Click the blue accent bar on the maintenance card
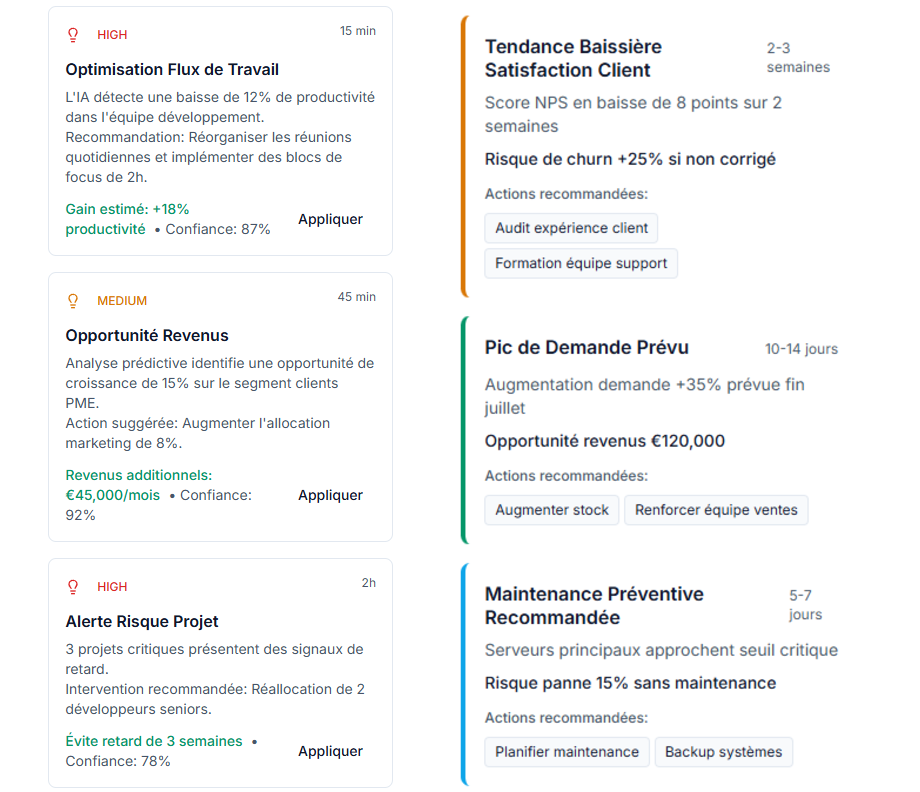This screenshot has height=792, width=920. (464, 674)
